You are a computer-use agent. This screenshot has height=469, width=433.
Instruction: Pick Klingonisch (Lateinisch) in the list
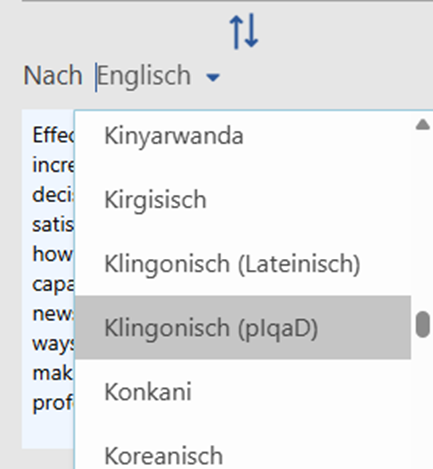tap(243, 264)
